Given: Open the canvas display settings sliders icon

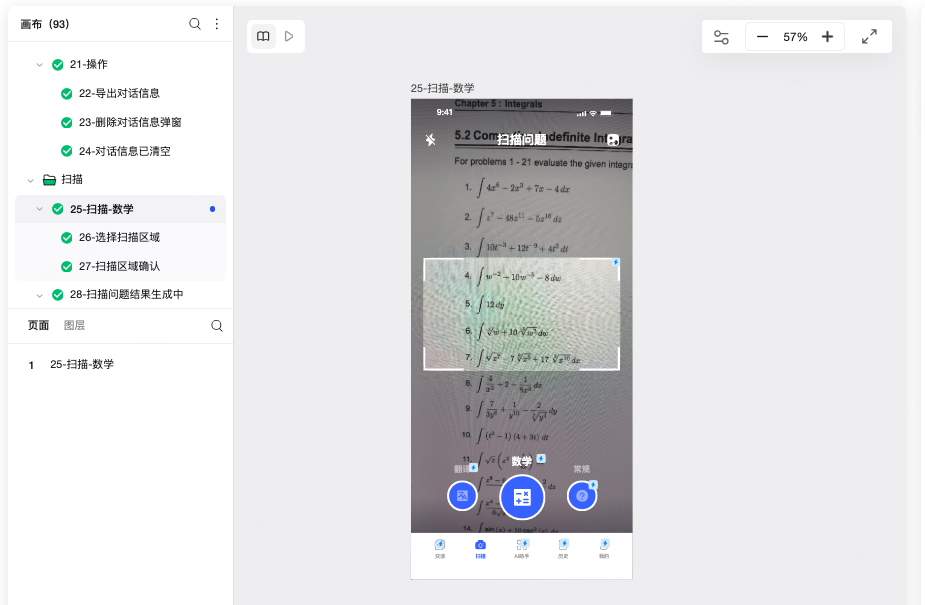Looking at the screenshot, I should click(x=721, y=37).
